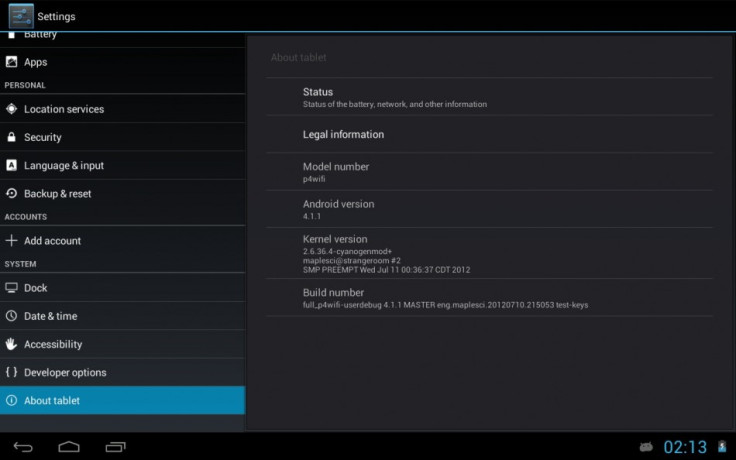Tap the 02:13 clock in status bar
The height and width of the screenshot is (460, 736).
[685, 447]
